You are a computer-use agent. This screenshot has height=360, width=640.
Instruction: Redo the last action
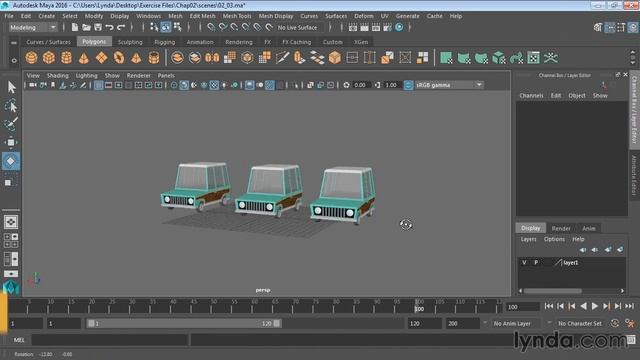tap(121, 27)
